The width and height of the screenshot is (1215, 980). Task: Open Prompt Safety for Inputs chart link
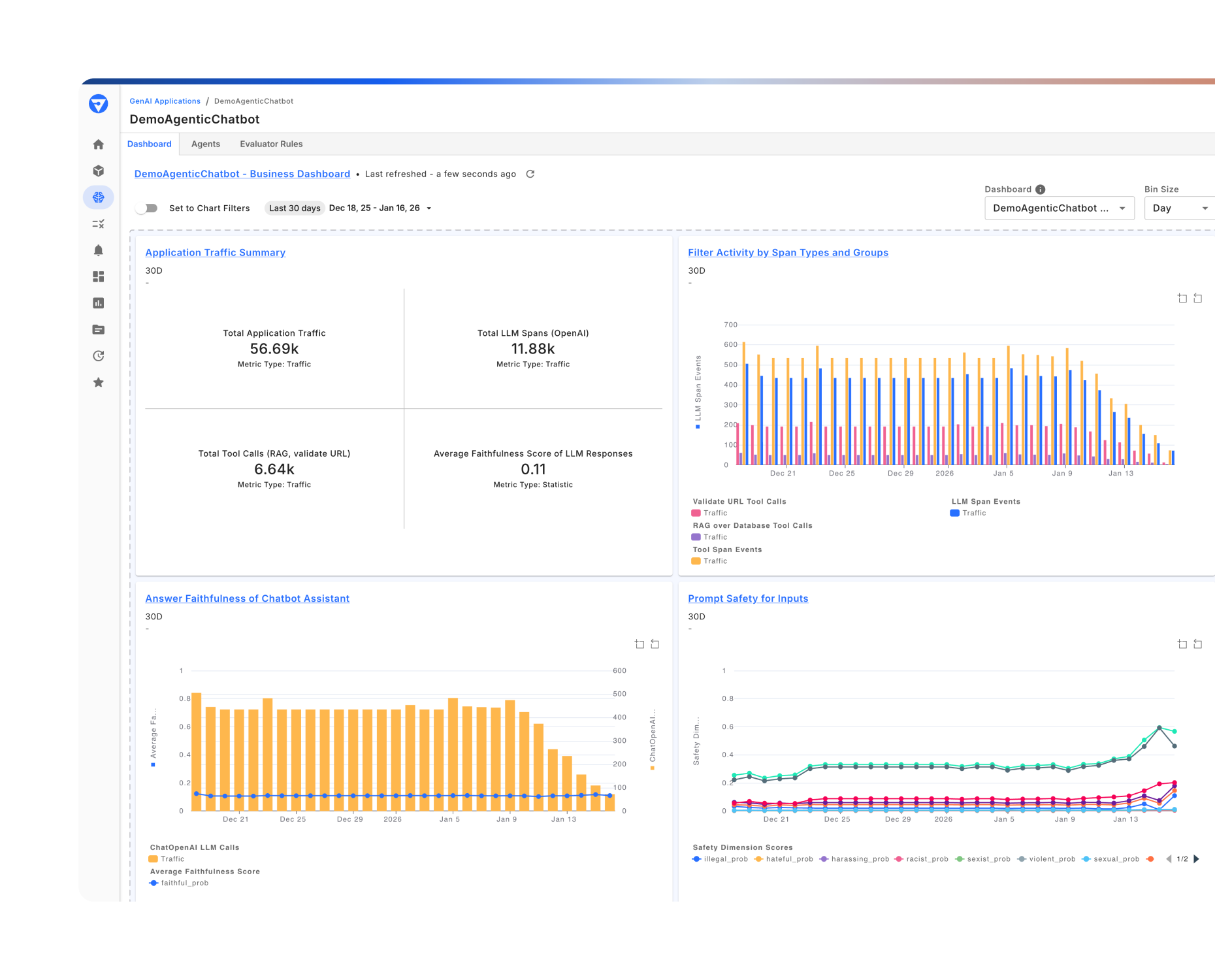748,598
